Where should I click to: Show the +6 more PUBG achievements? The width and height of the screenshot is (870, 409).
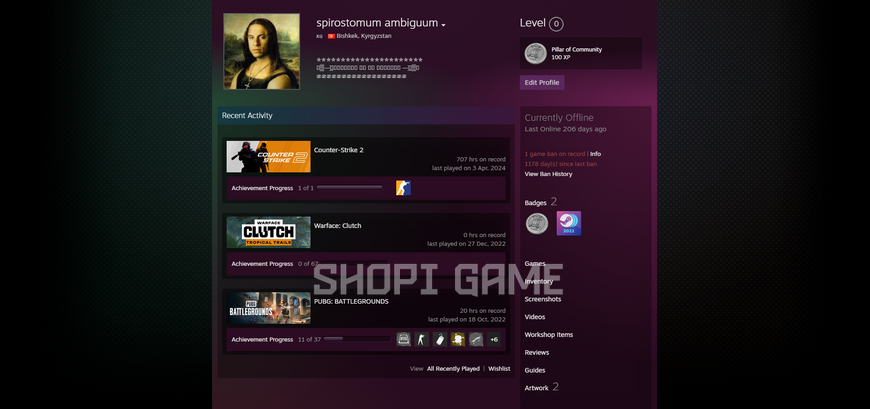point(494,339)
